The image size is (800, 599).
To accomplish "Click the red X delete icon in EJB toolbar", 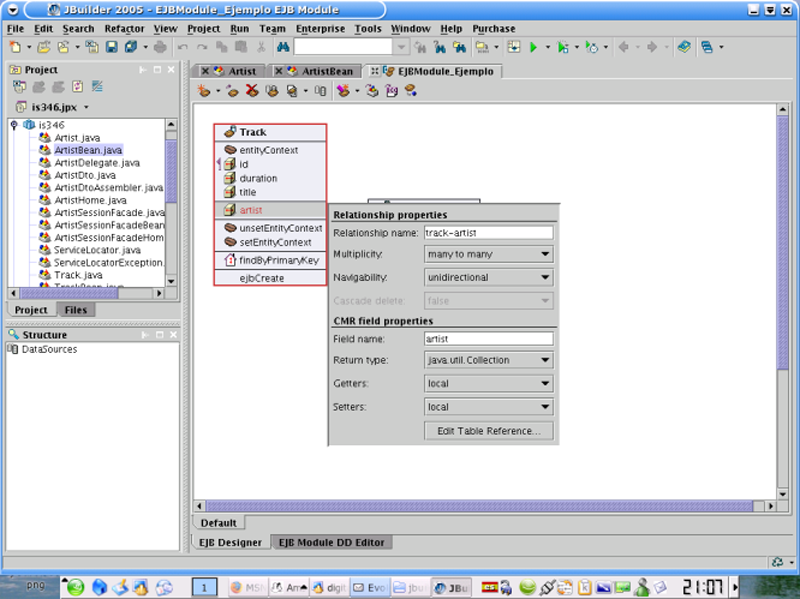I will (252, 91).
